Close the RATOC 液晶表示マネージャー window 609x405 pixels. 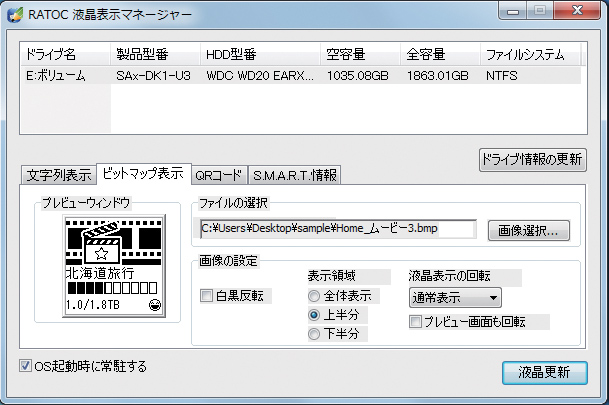[578, 11]
